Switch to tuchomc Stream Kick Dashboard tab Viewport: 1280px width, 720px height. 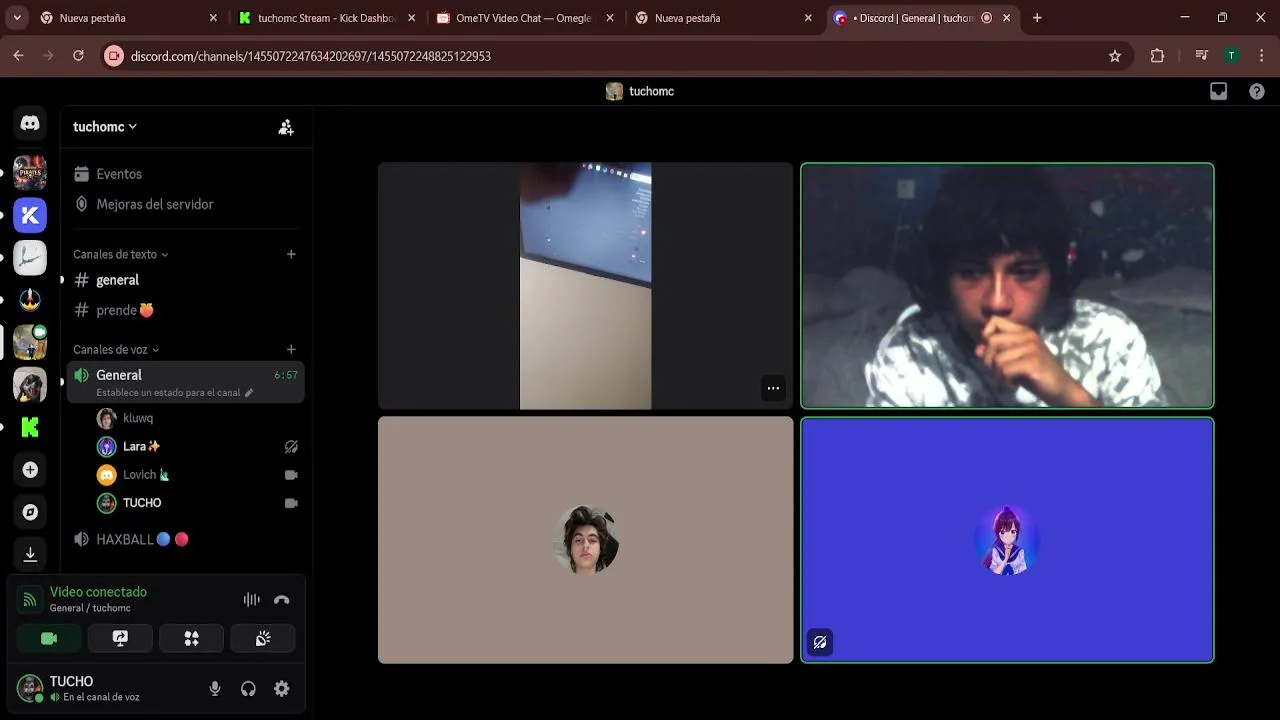326,18
